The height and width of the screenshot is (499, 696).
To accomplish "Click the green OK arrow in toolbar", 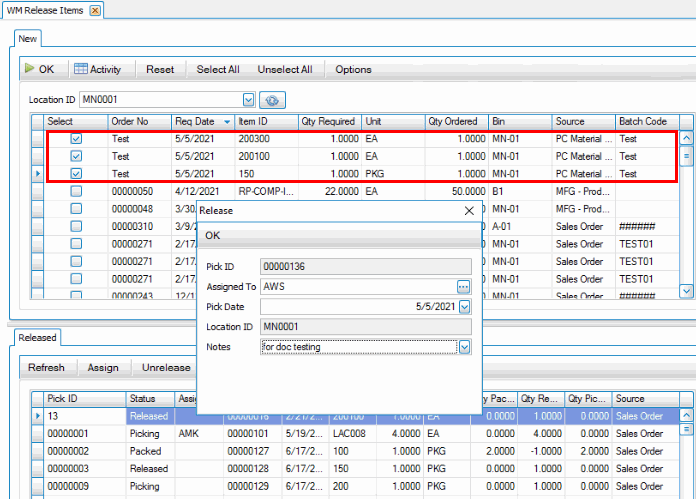I will point(39,69).
